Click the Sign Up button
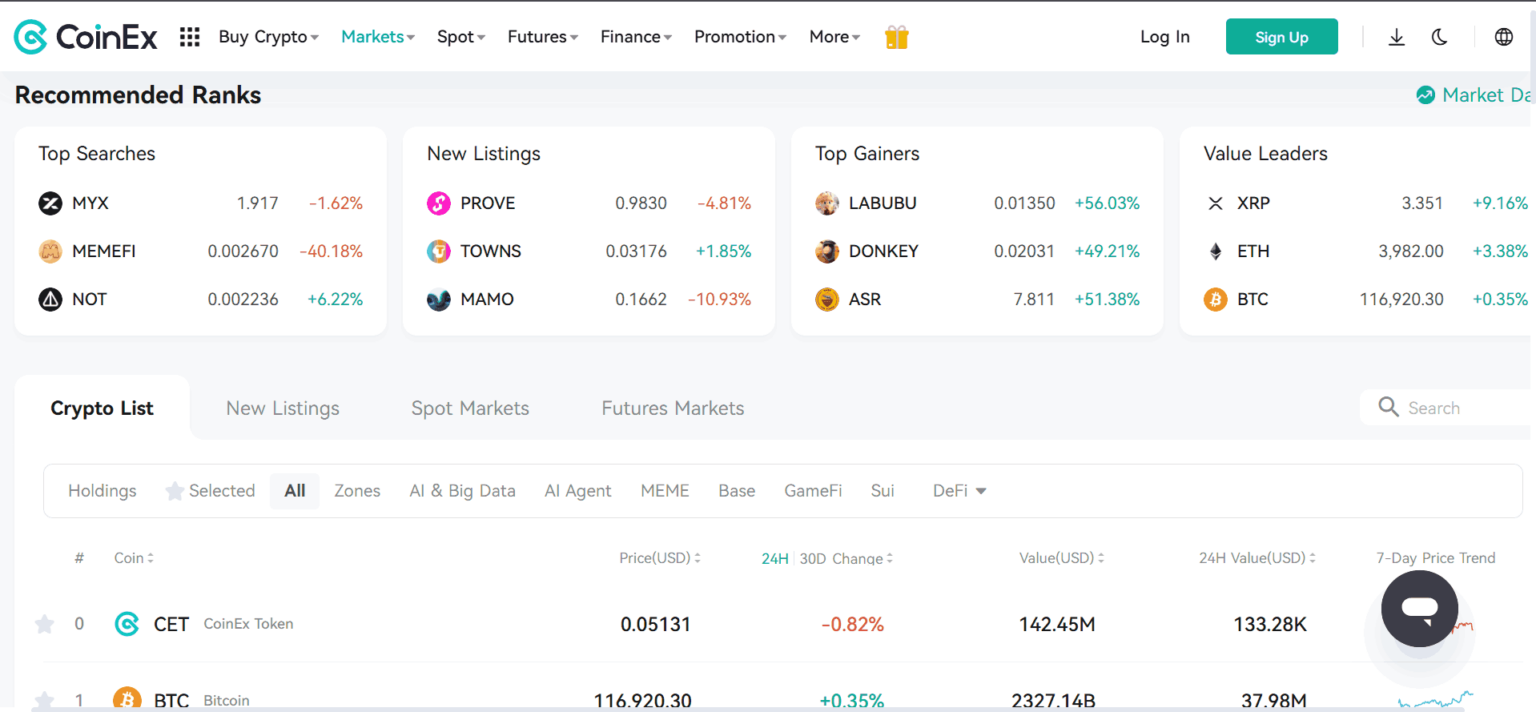 [1281, 36]
